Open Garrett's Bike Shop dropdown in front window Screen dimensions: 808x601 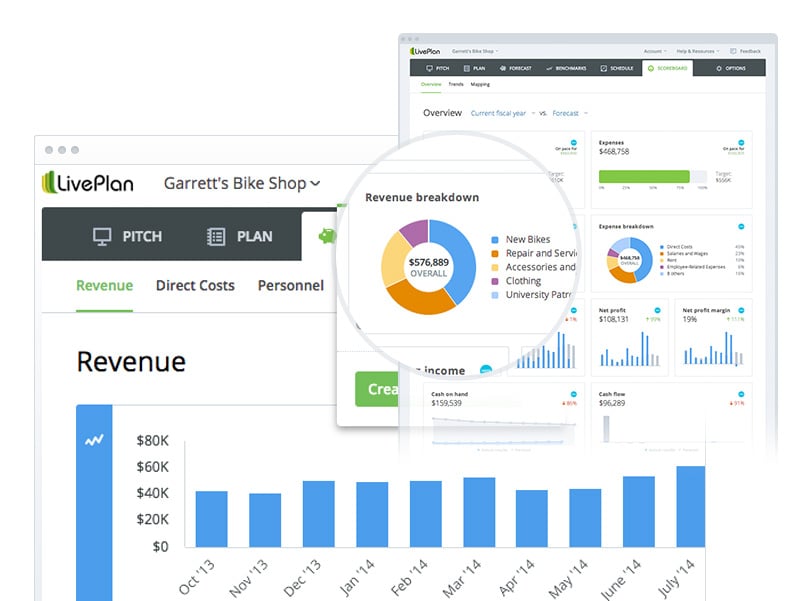(242, 183)
